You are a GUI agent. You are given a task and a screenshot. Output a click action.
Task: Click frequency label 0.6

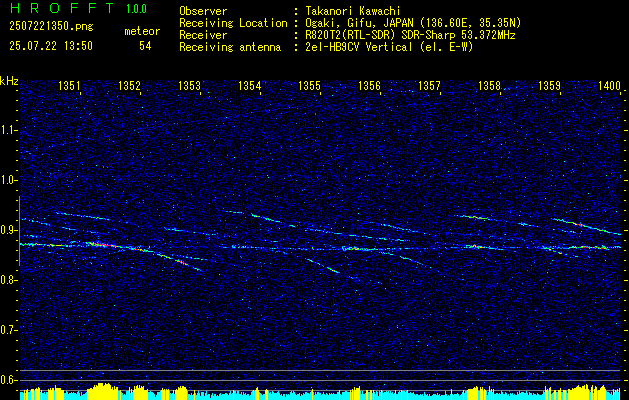[8, 380]
